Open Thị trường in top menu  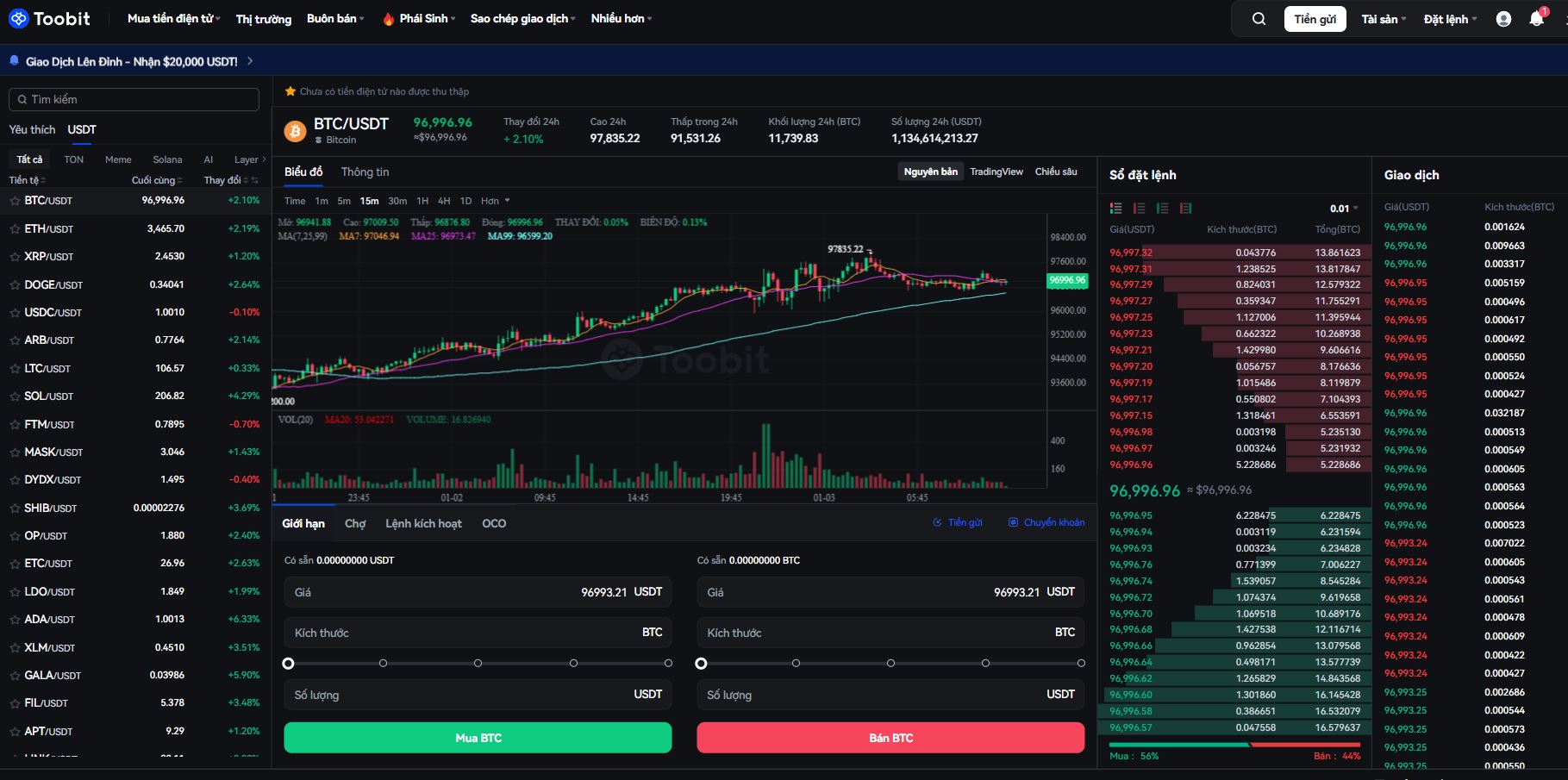point(264,19)
